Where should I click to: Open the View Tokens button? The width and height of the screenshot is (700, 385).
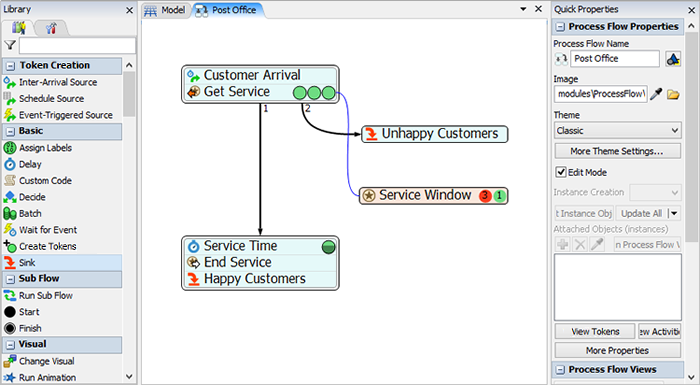click(x=595, y=331)
